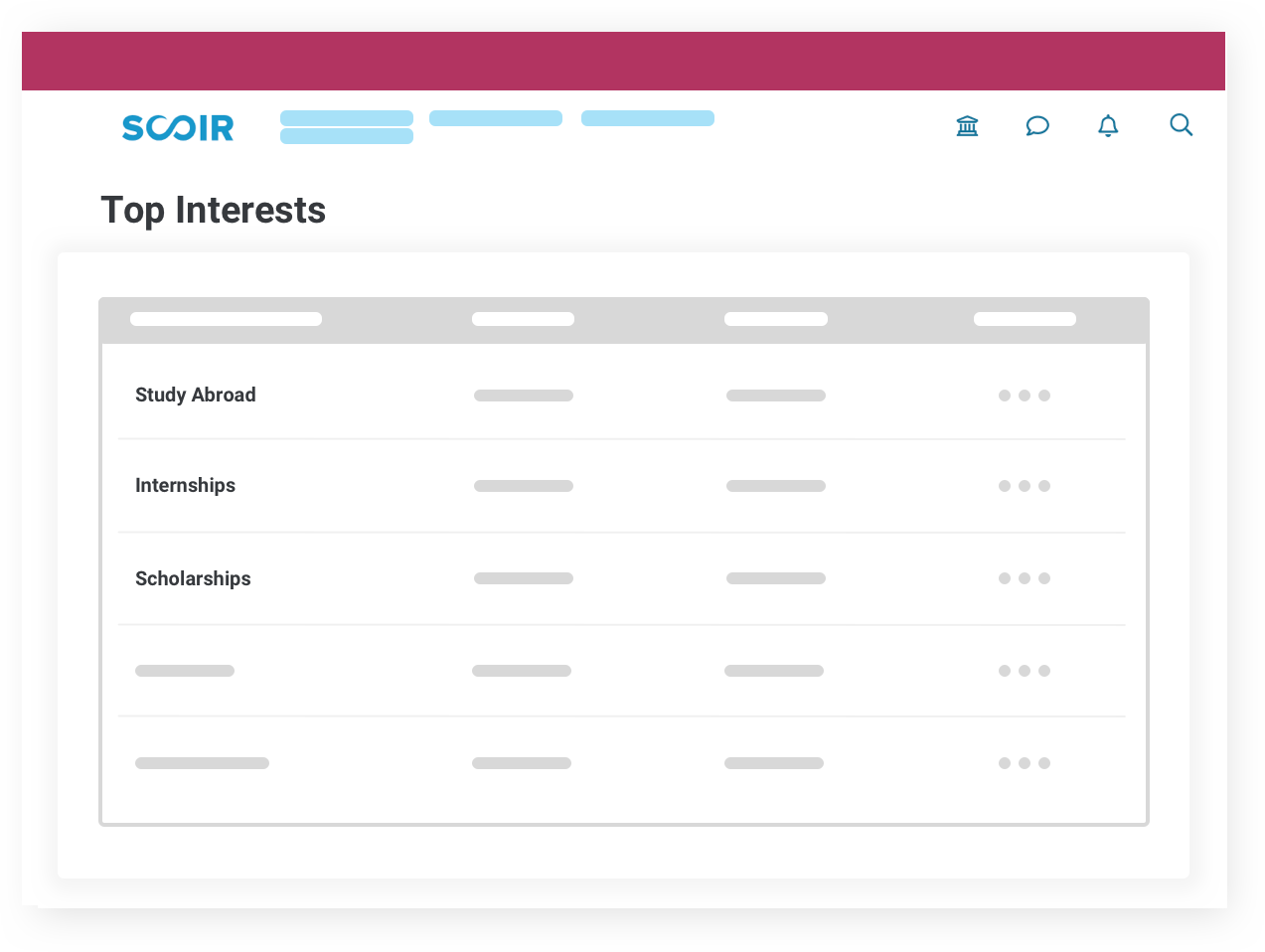Open the three-dot menu on the fourth row

click(1024, 670)
